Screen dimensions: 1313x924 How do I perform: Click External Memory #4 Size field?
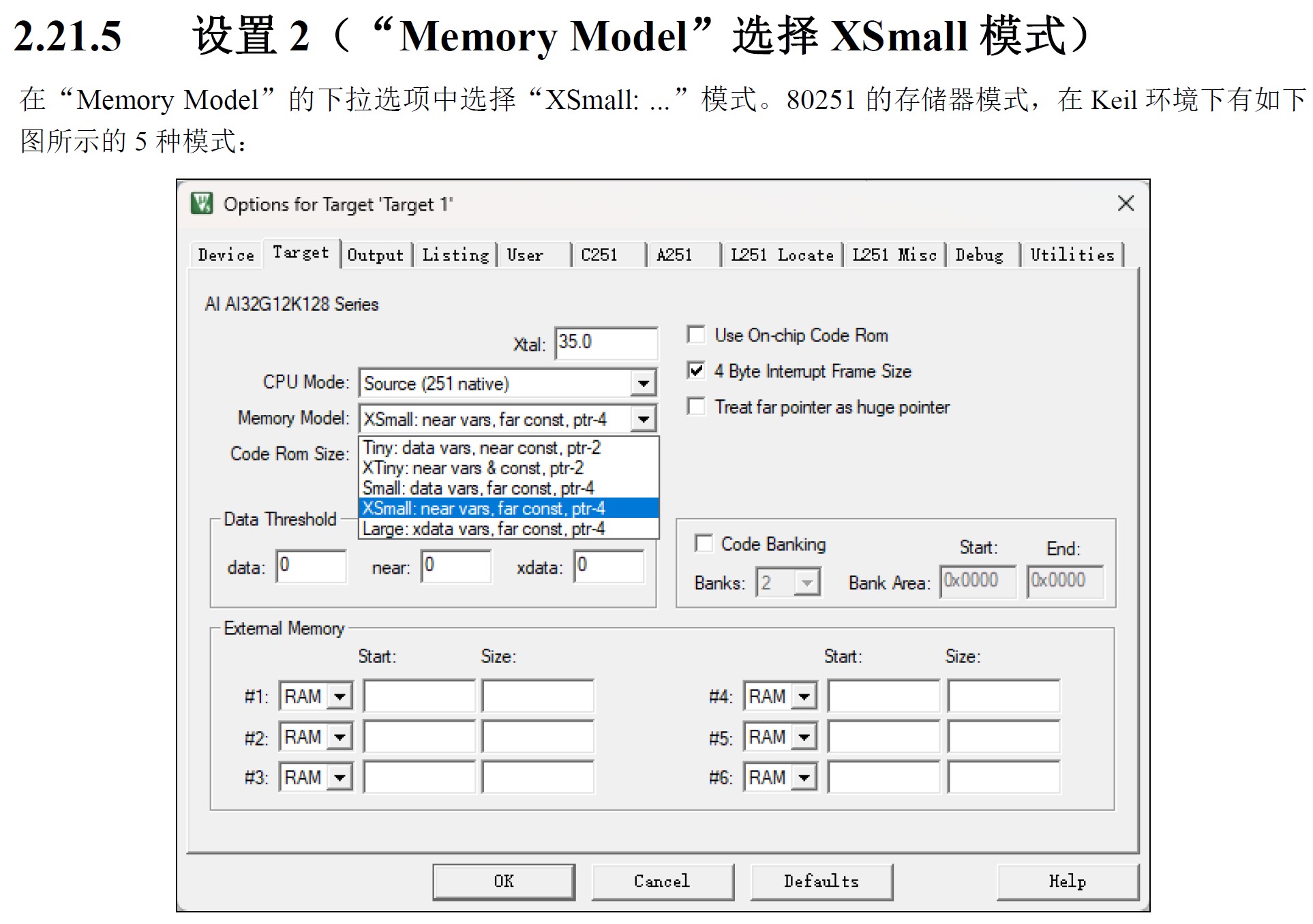(x=1003, y=696)
